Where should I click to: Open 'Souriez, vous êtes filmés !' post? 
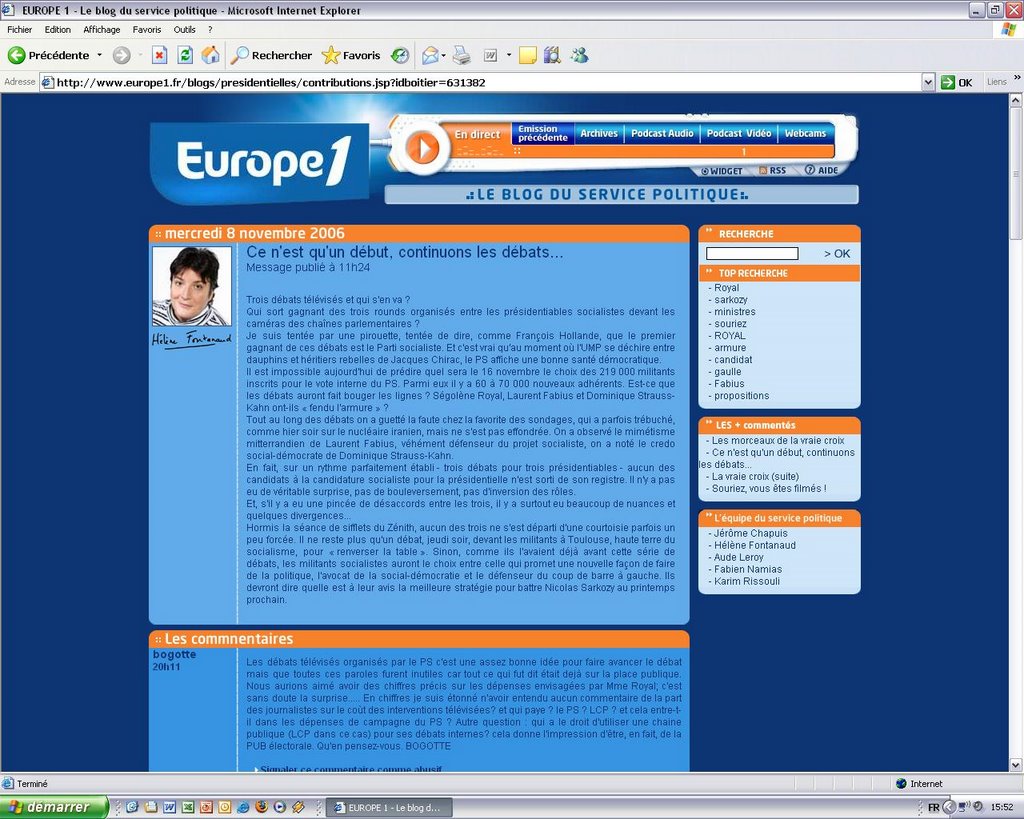click(769, 489)
